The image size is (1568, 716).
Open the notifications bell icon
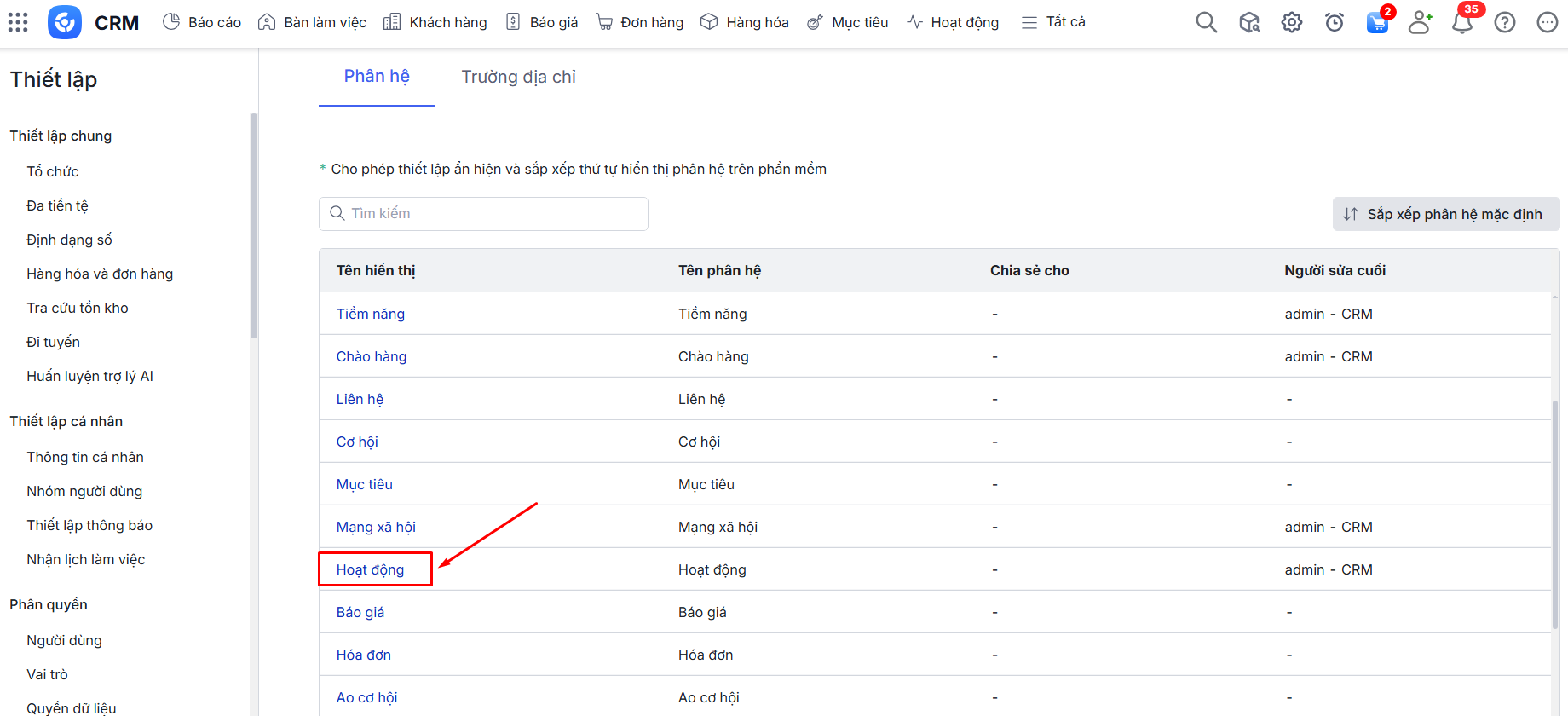tap(1462, 22)
